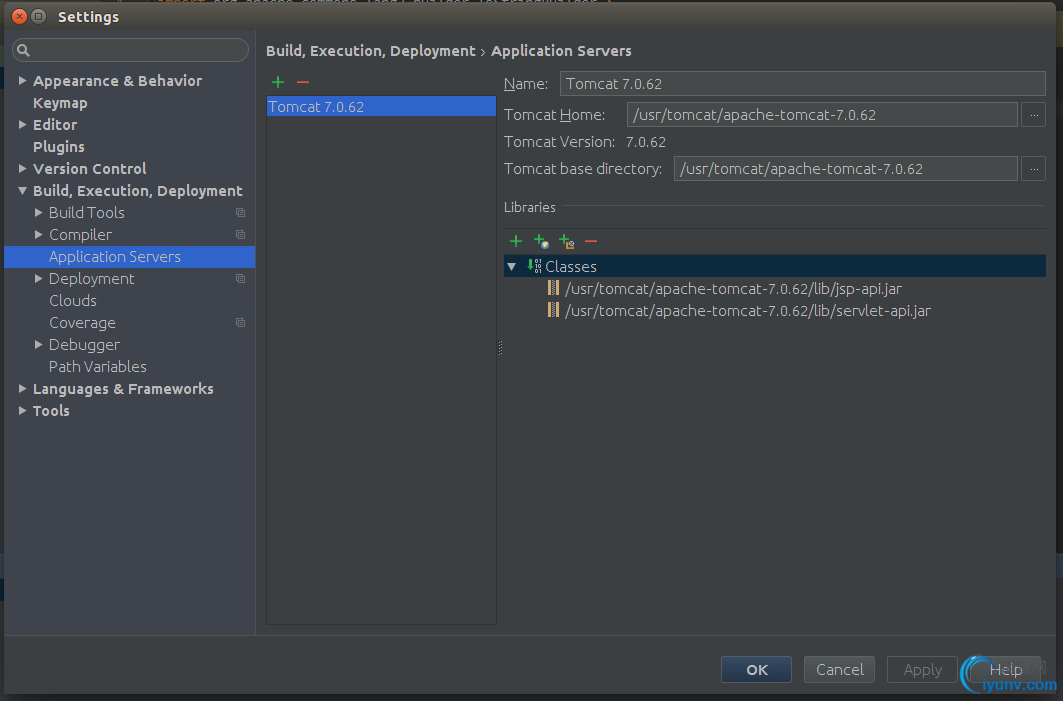Select the Debugger settings entry

(84, 345)
